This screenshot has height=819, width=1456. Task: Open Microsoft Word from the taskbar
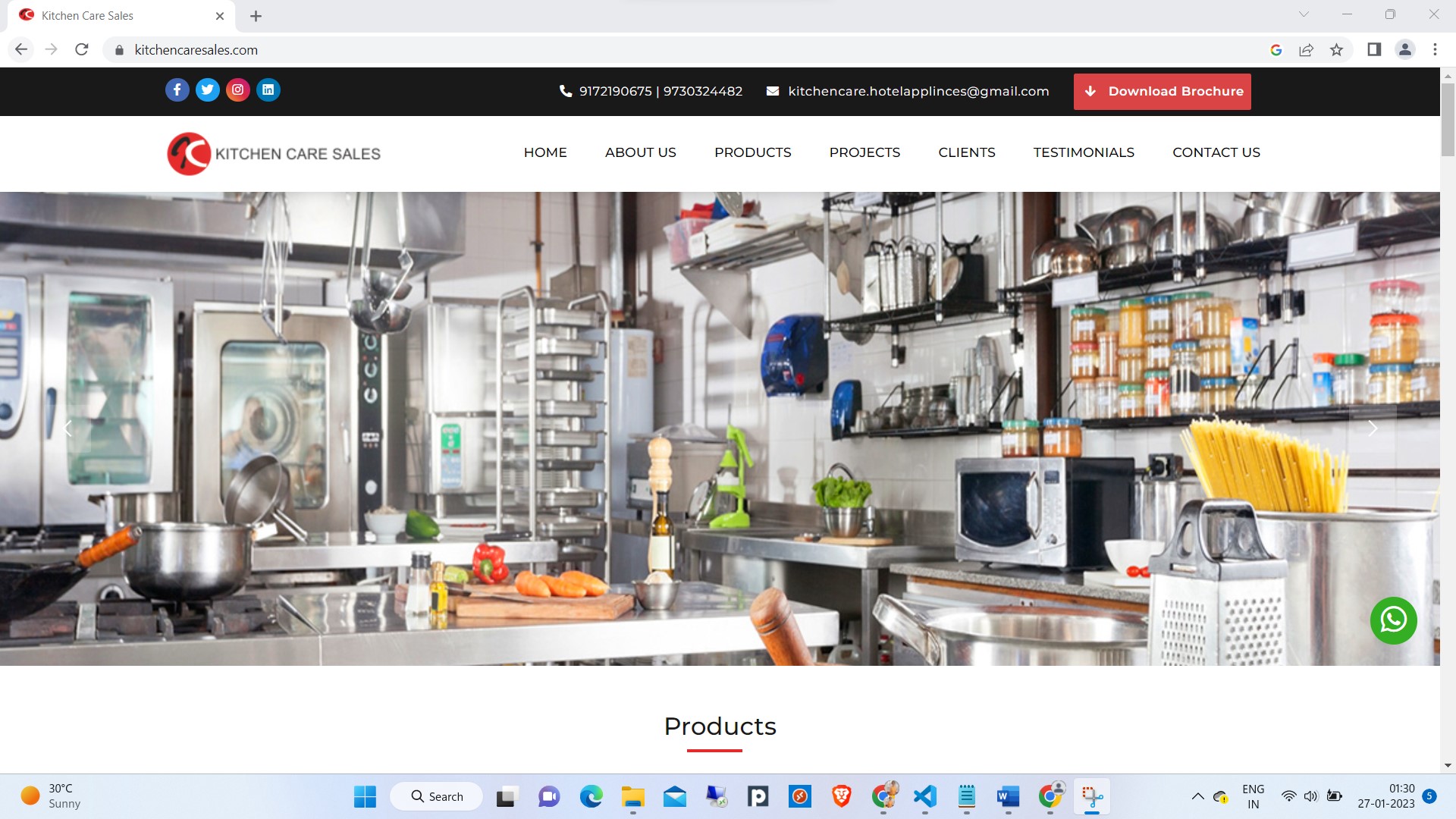pos(1008,796)
